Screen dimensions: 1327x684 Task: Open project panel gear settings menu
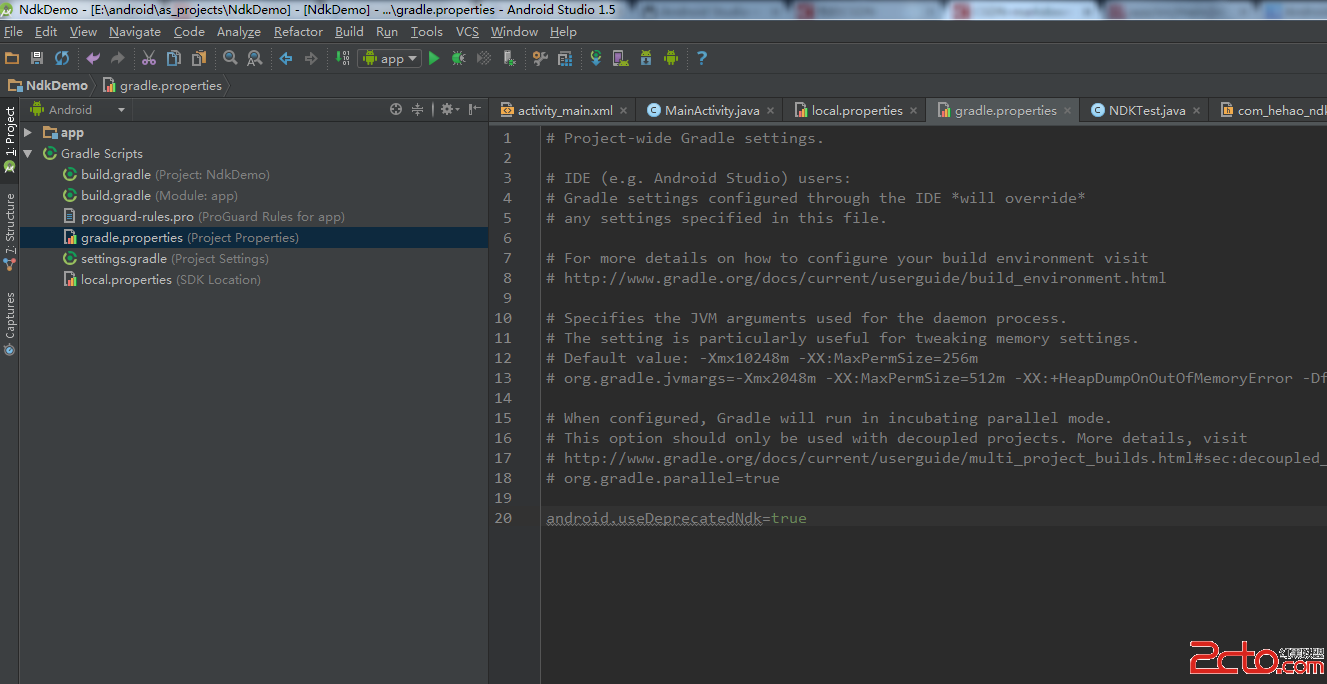[x=448, y=110]
